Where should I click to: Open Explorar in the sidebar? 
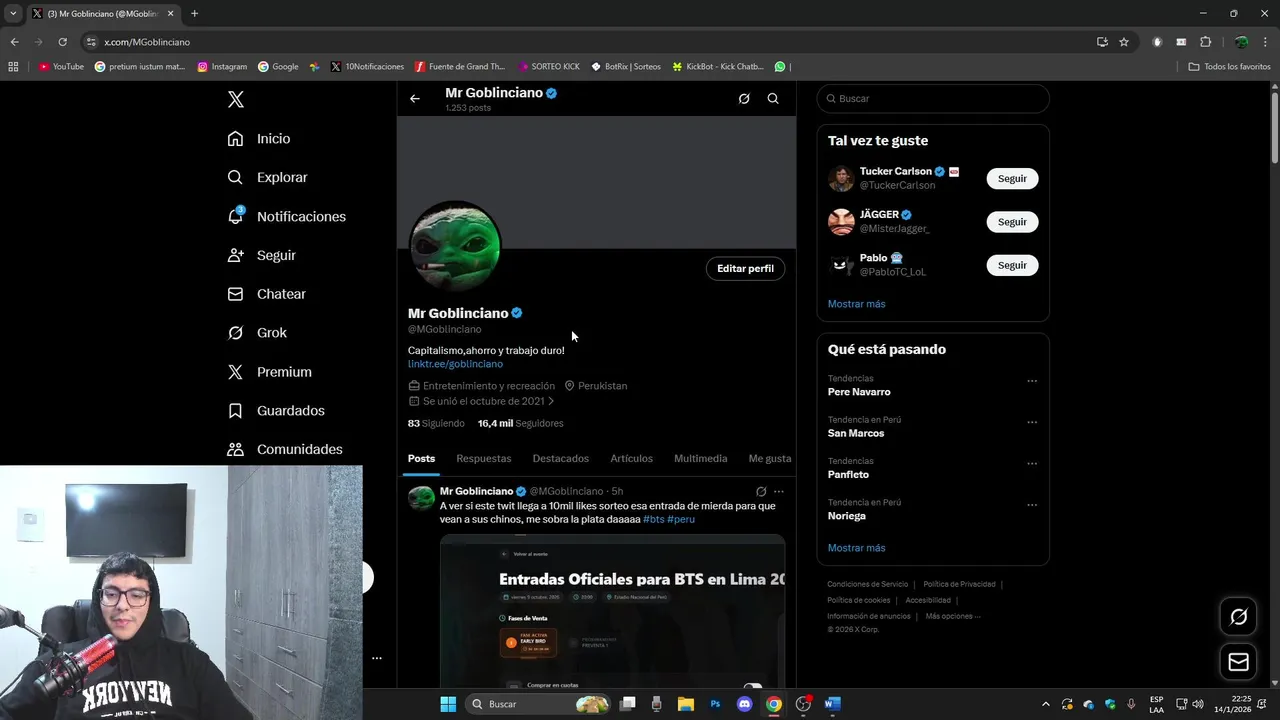(267, 177)
